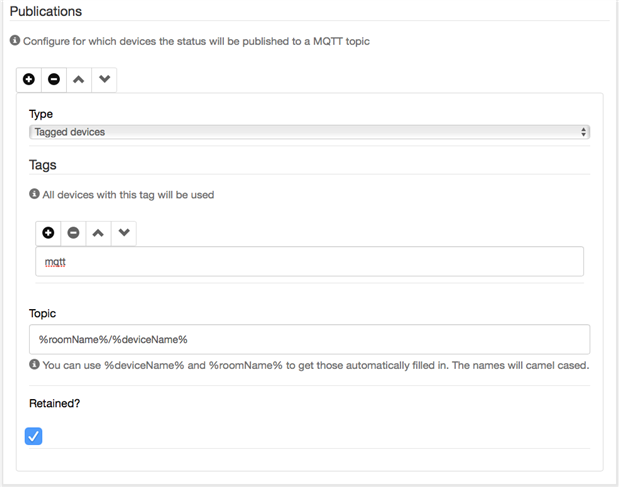Click the info icon beside 'All devices with this tag'
The width and height of the screenshot is (619, 487).
pos(35,194)
